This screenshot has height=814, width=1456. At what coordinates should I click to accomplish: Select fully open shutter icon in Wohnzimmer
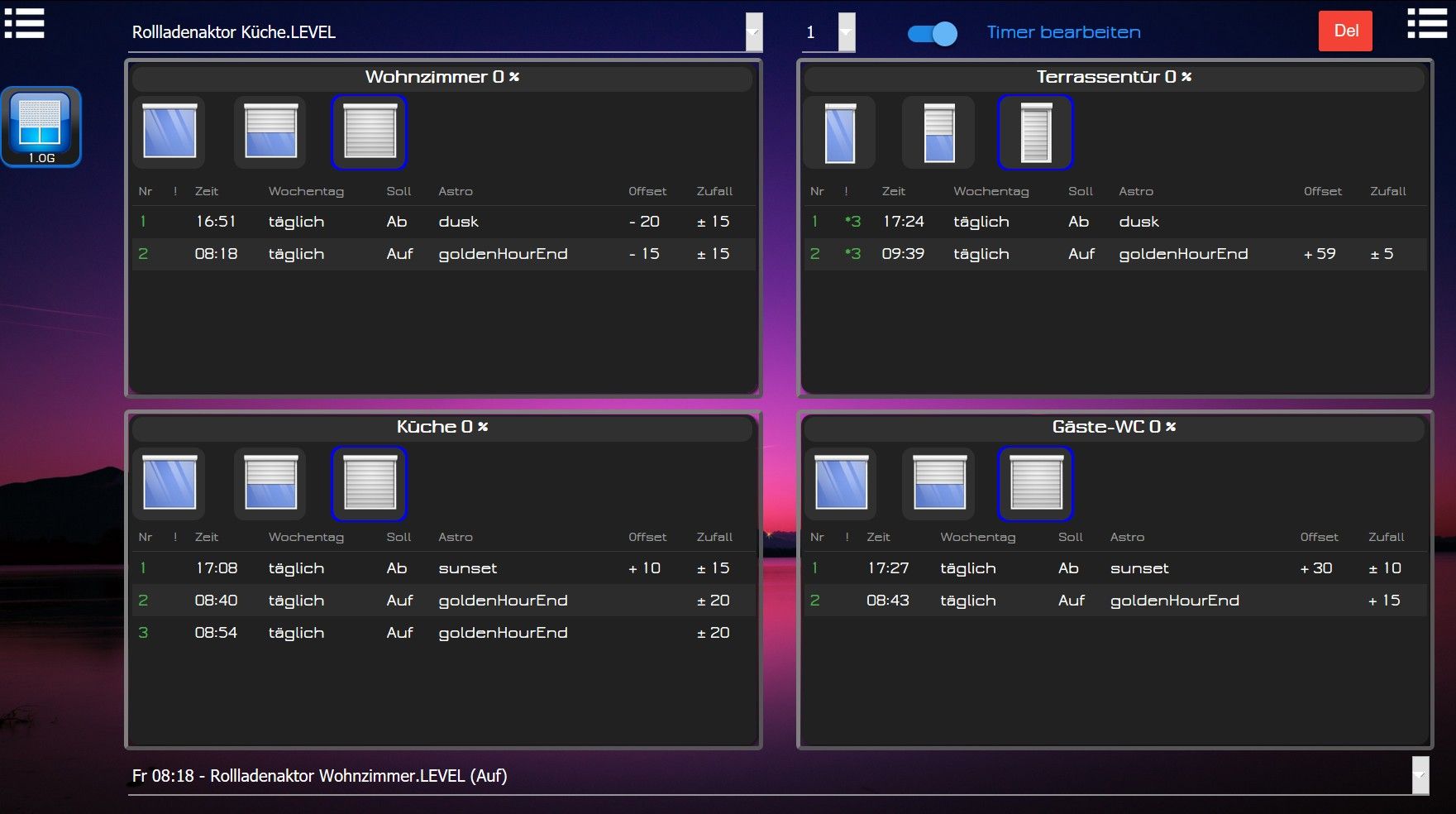point(169,132)
